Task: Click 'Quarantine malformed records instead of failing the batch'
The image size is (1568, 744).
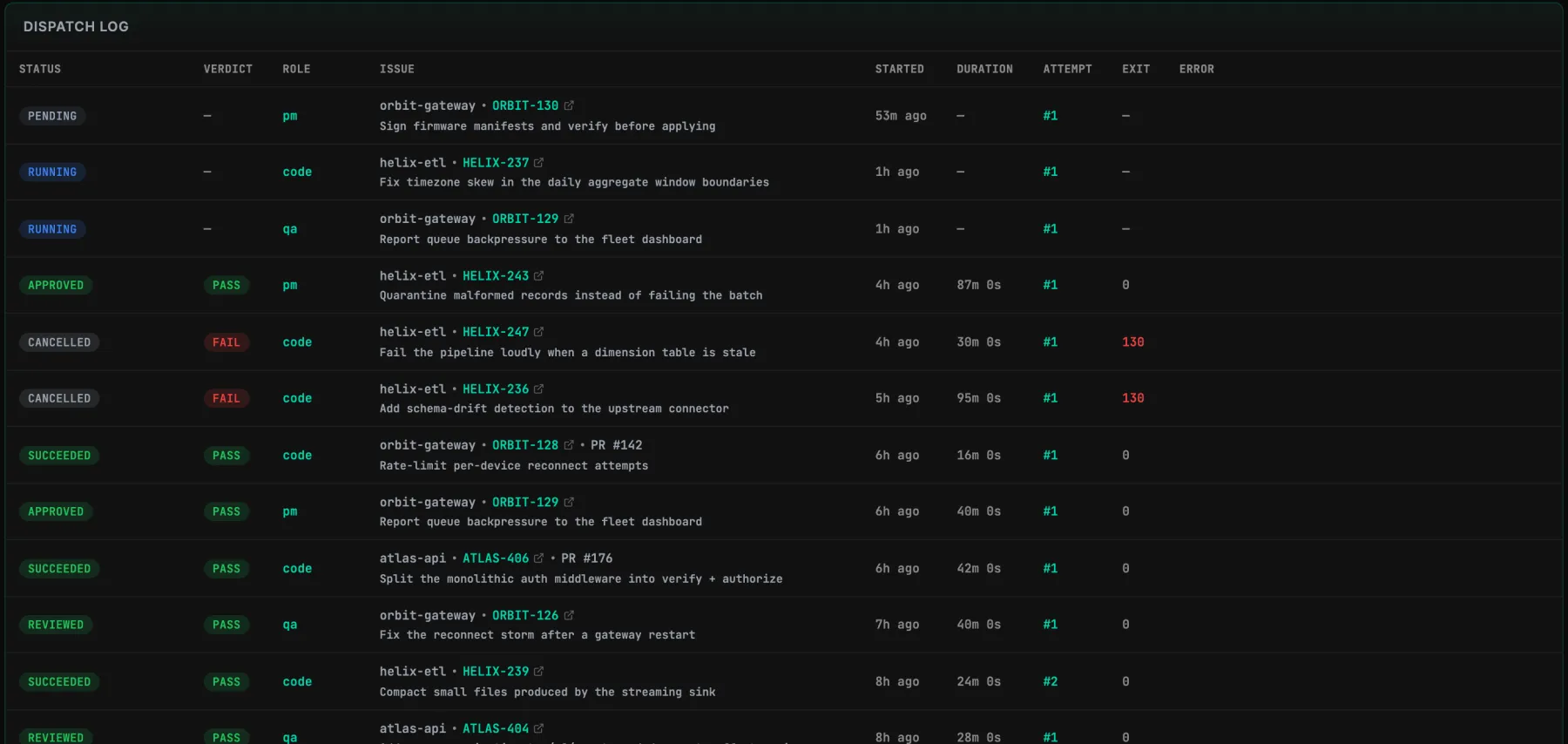Action: 571,296
